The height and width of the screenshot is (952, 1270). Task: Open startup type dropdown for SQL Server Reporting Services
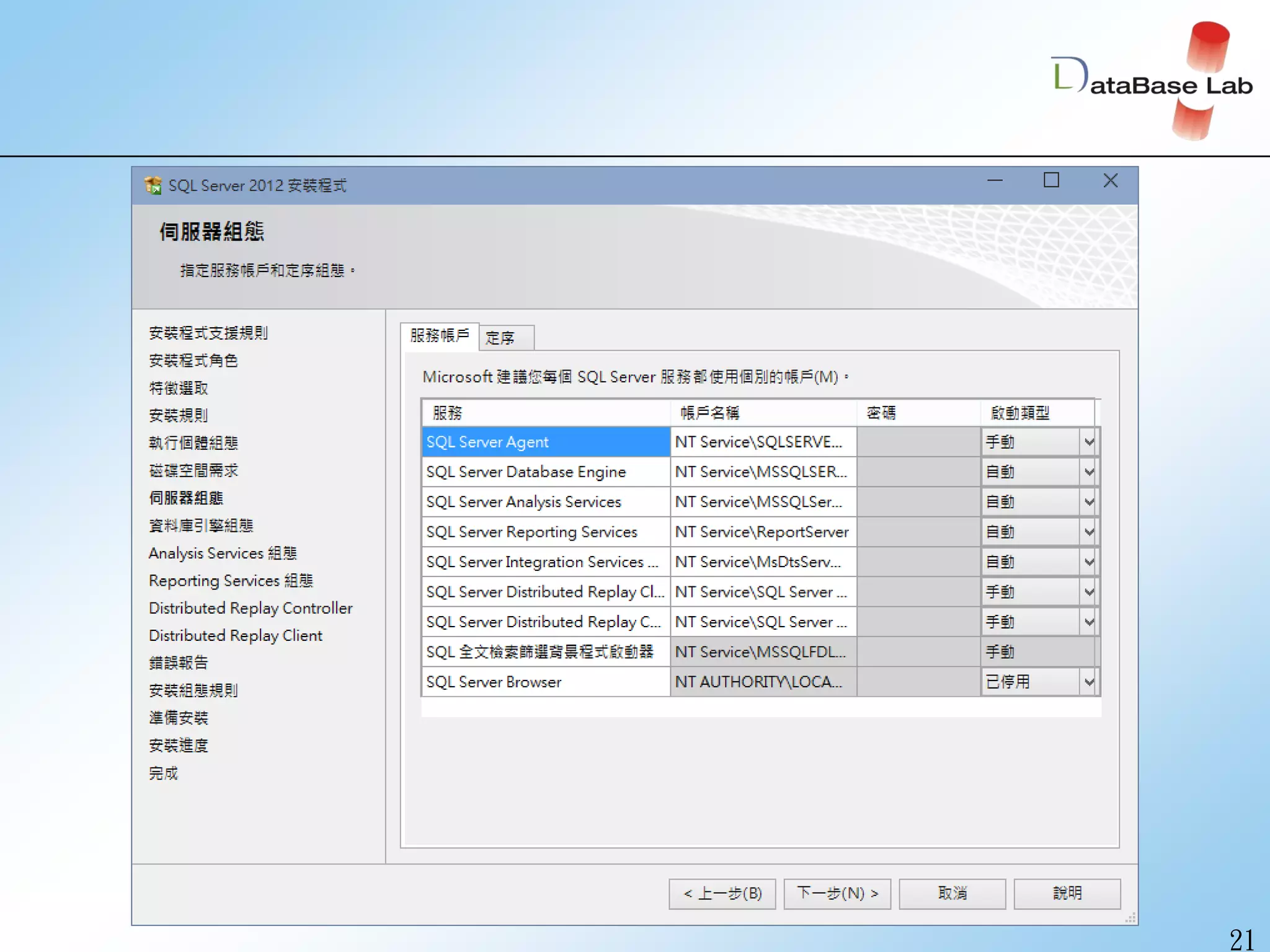tap(1089, 532)
